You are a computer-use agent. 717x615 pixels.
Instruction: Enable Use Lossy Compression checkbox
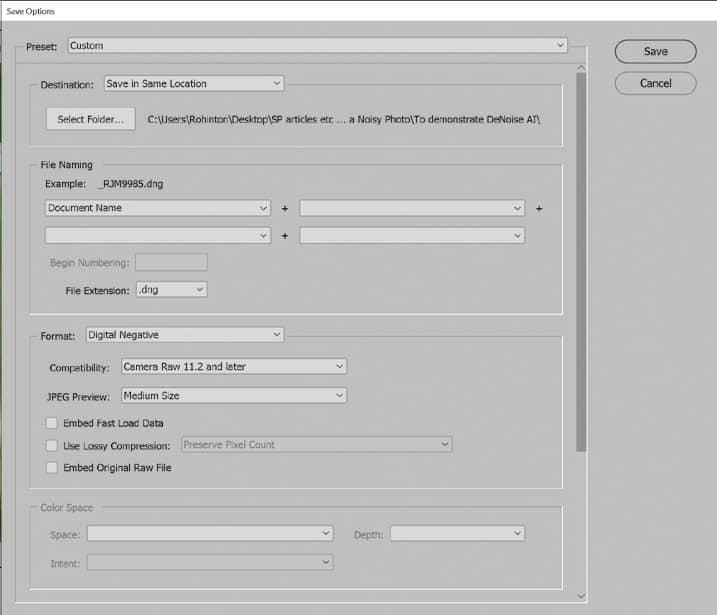[x=52, y=445]
